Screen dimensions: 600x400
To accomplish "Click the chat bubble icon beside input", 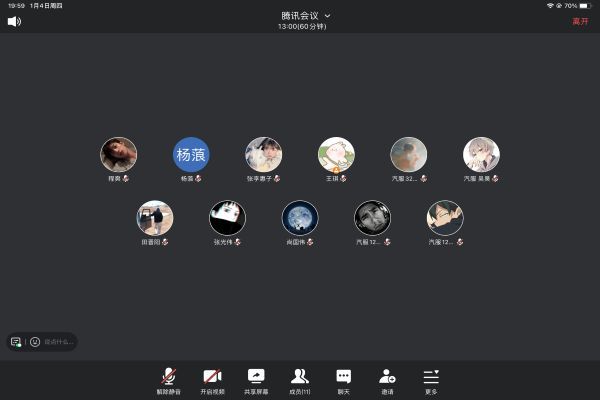I will 16,341.
